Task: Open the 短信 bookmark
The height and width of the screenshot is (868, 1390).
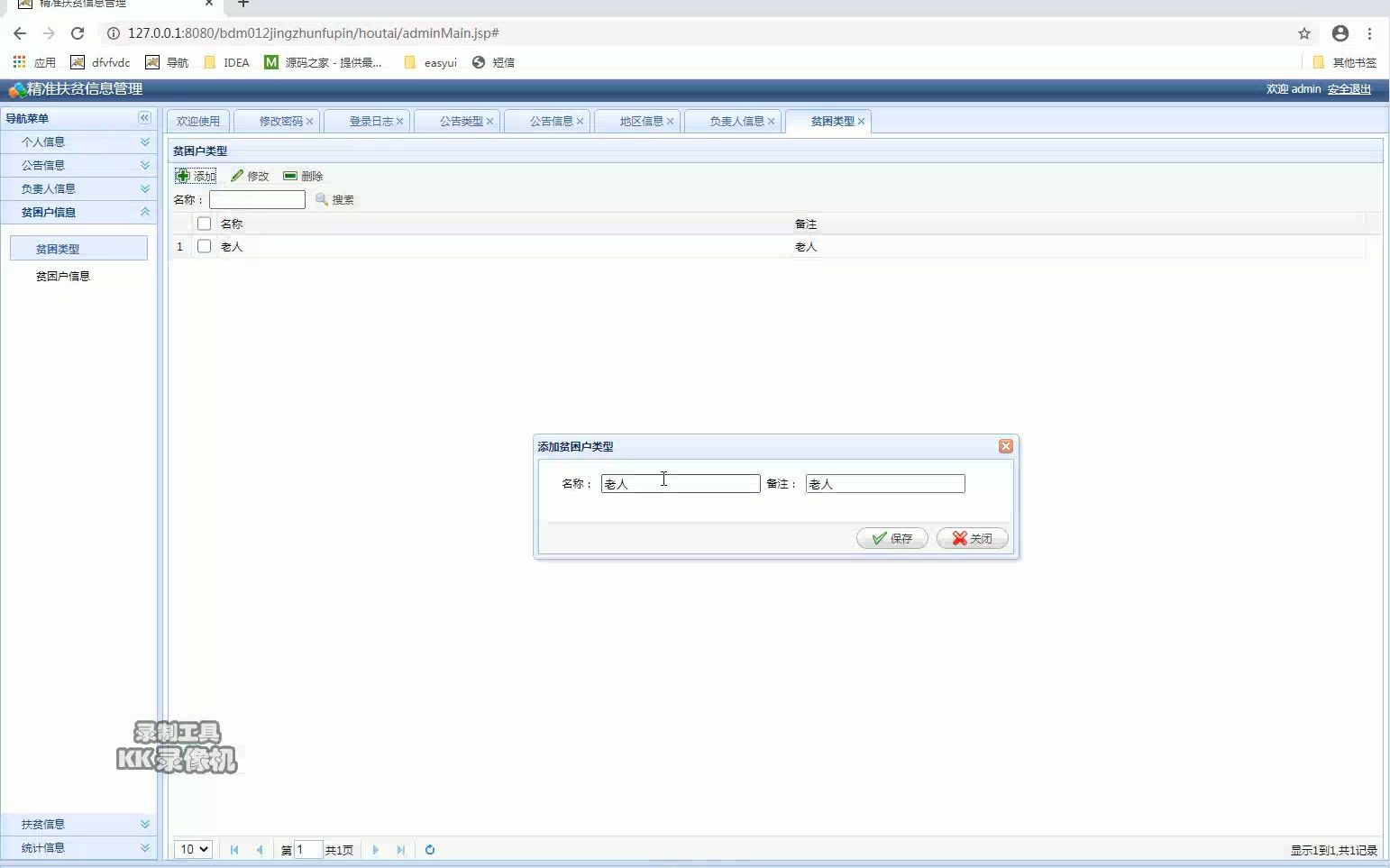Action: click(x=494, y=62)
